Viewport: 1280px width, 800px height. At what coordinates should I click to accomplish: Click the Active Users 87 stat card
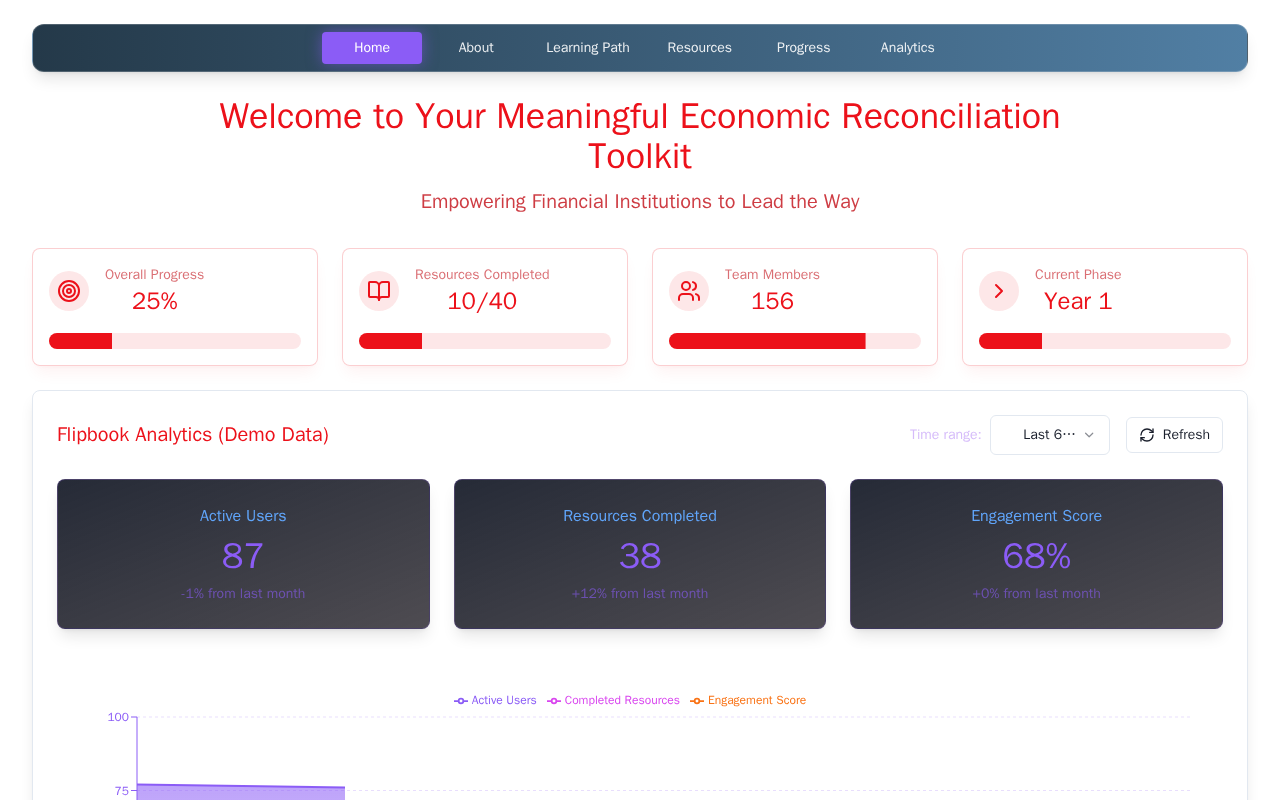(243, 554)
